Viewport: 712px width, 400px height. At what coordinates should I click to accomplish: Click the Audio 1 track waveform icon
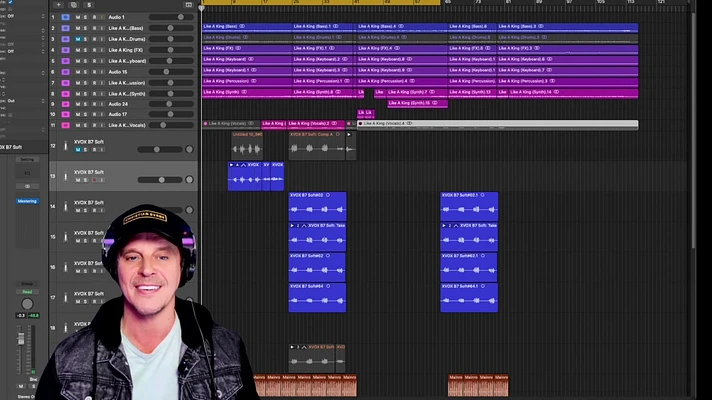click(65, 17)
